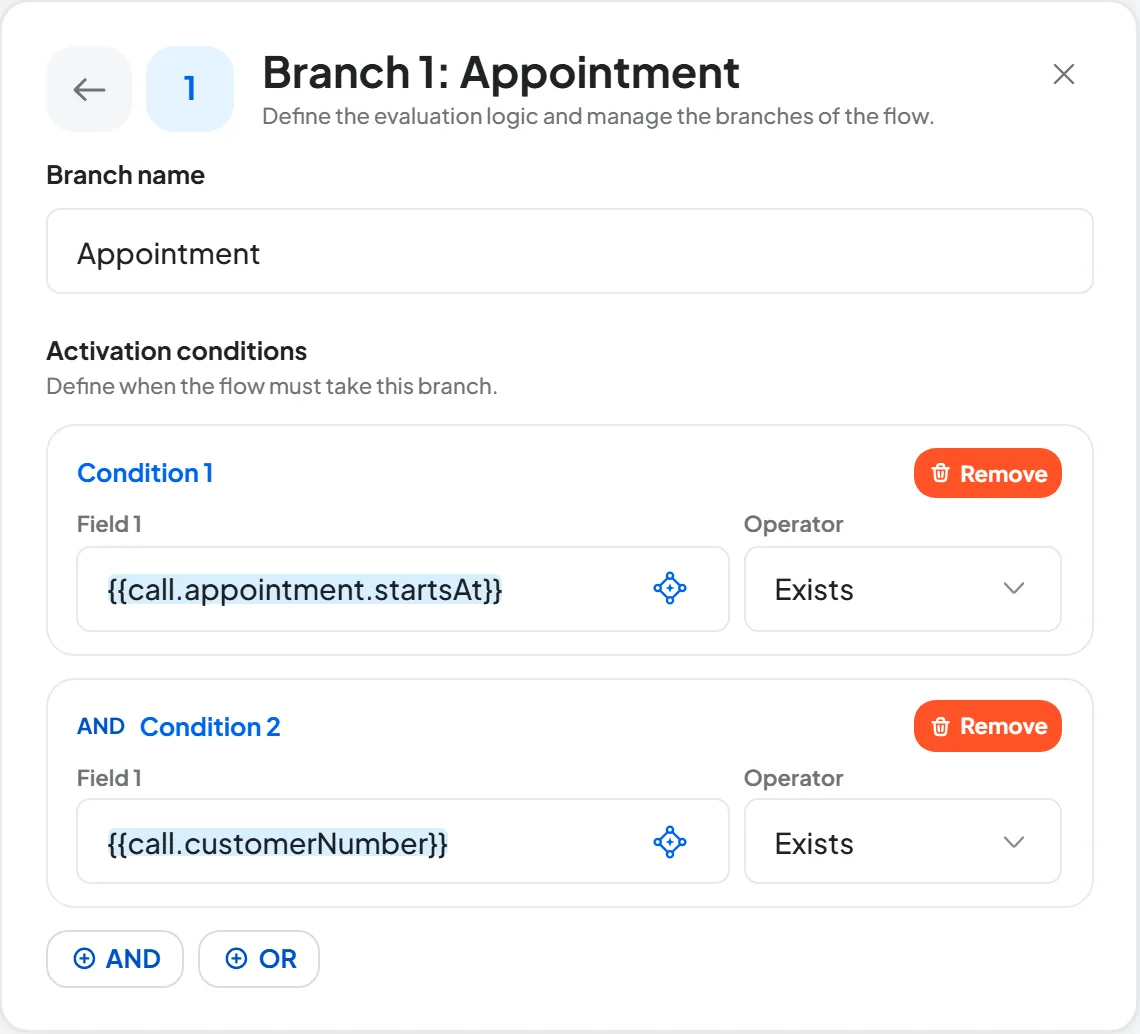
Task: Add an AND condition
Action: (115, 959)
